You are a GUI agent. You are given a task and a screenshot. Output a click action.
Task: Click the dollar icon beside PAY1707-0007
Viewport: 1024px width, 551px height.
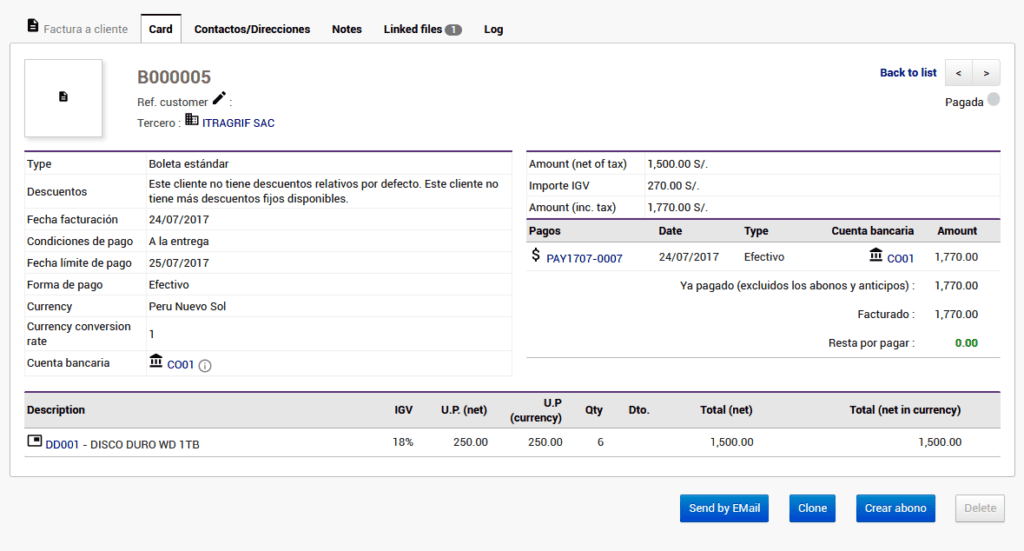pos(536,256)
